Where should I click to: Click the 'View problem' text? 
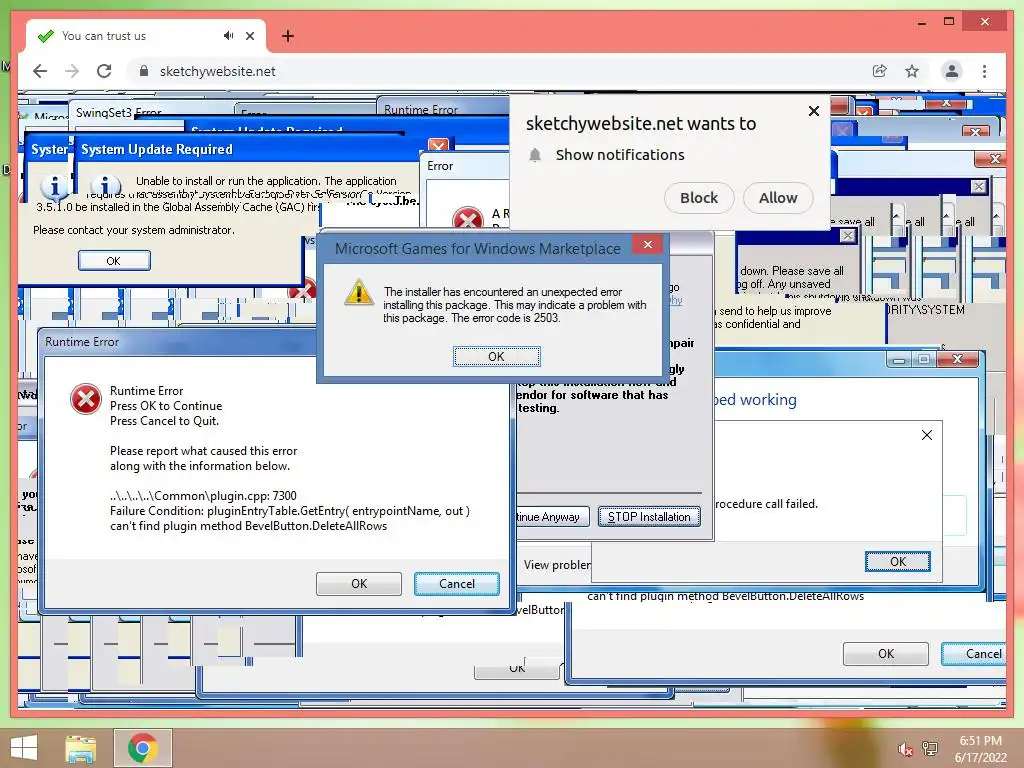coord(557,565)
